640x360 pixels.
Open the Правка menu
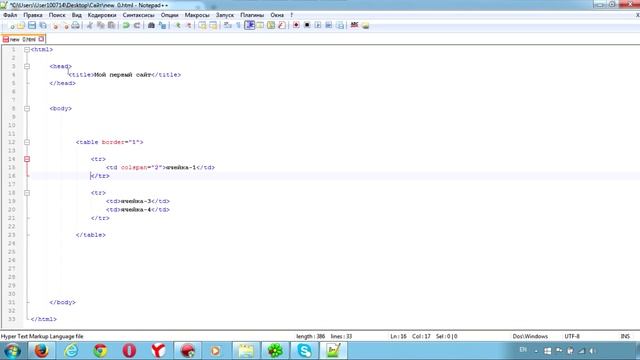coord(33,15)
